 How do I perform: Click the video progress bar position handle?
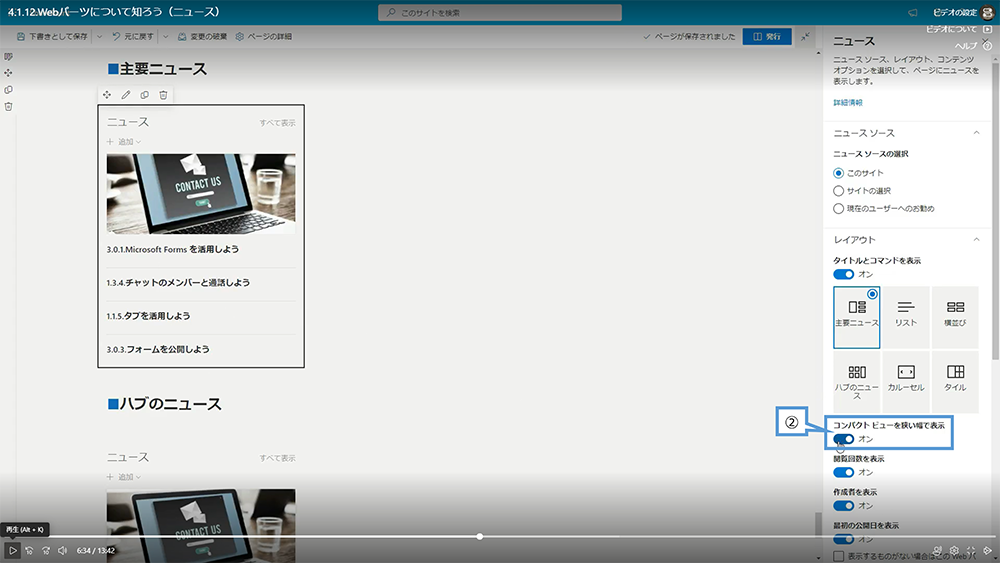(x=480, y=536)
